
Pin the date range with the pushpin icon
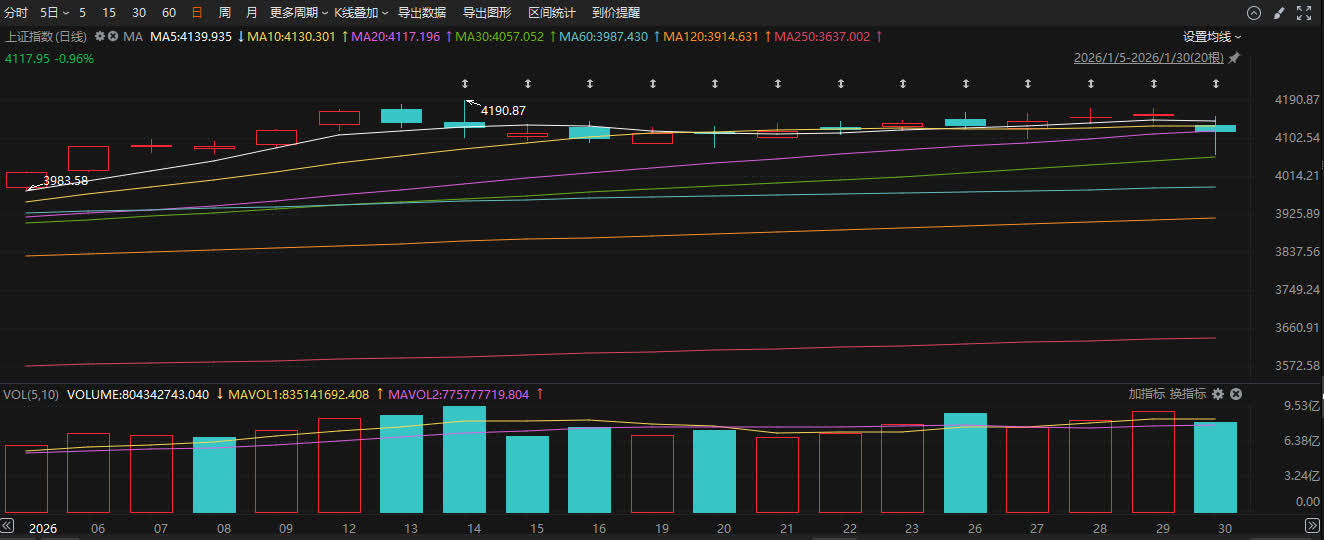[1234, 58]
